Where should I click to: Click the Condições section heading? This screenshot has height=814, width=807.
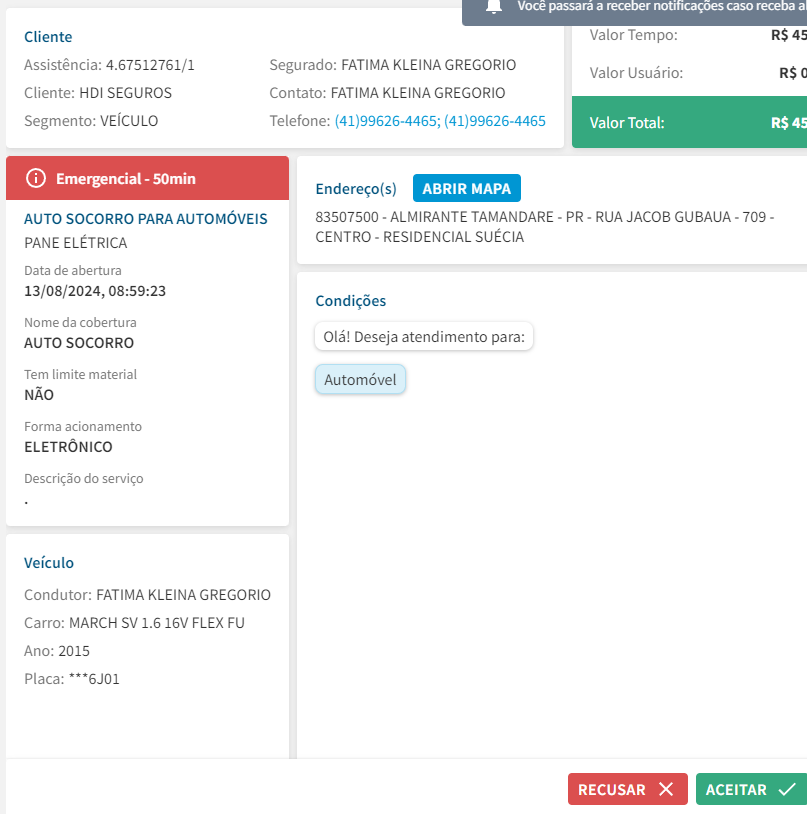click(350, 301)
